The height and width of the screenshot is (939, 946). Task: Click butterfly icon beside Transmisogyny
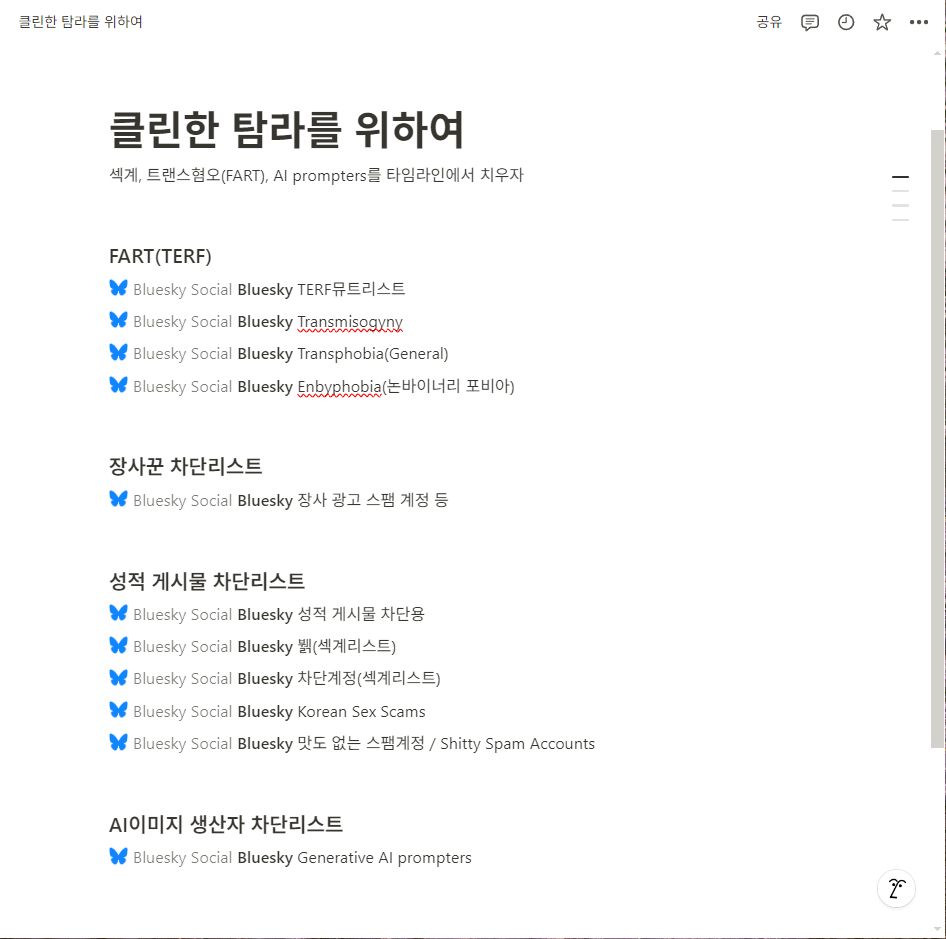click(118, 320)
